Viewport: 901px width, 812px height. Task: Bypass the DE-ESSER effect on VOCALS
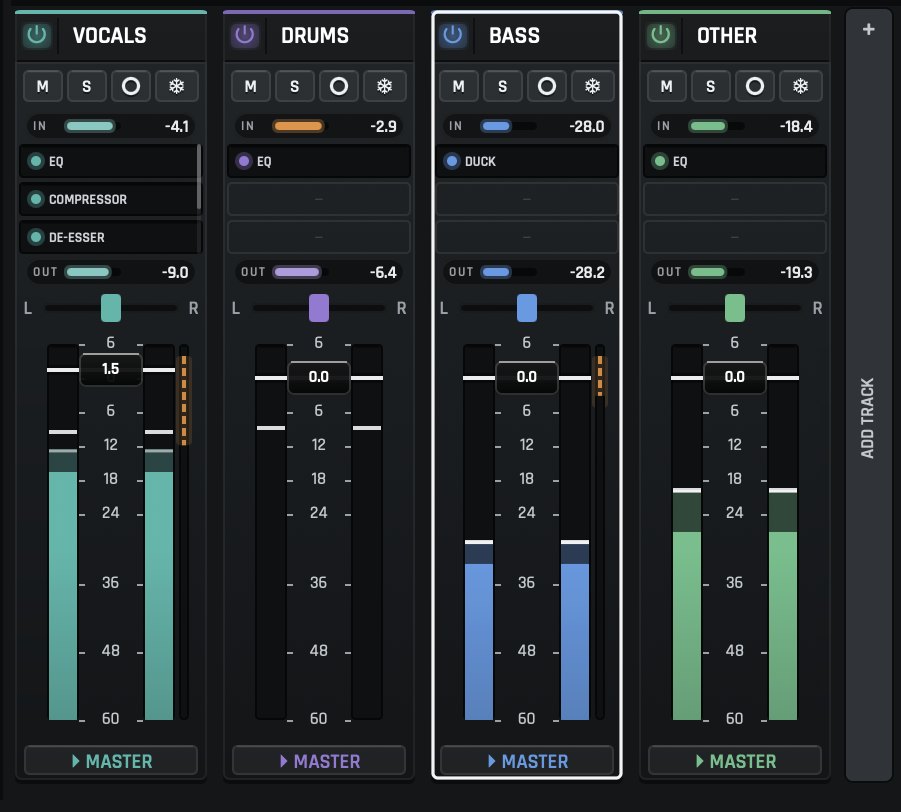36,237
